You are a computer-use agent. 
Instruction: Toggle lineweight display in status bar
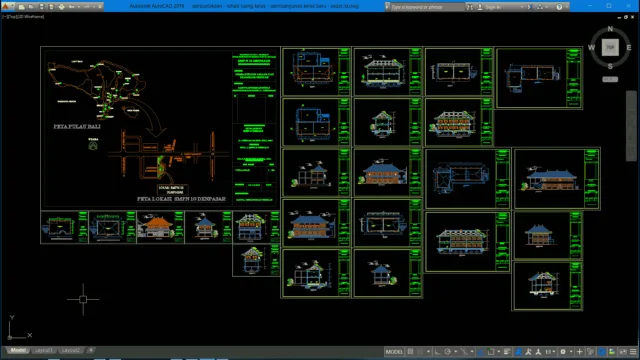[507, 352]
